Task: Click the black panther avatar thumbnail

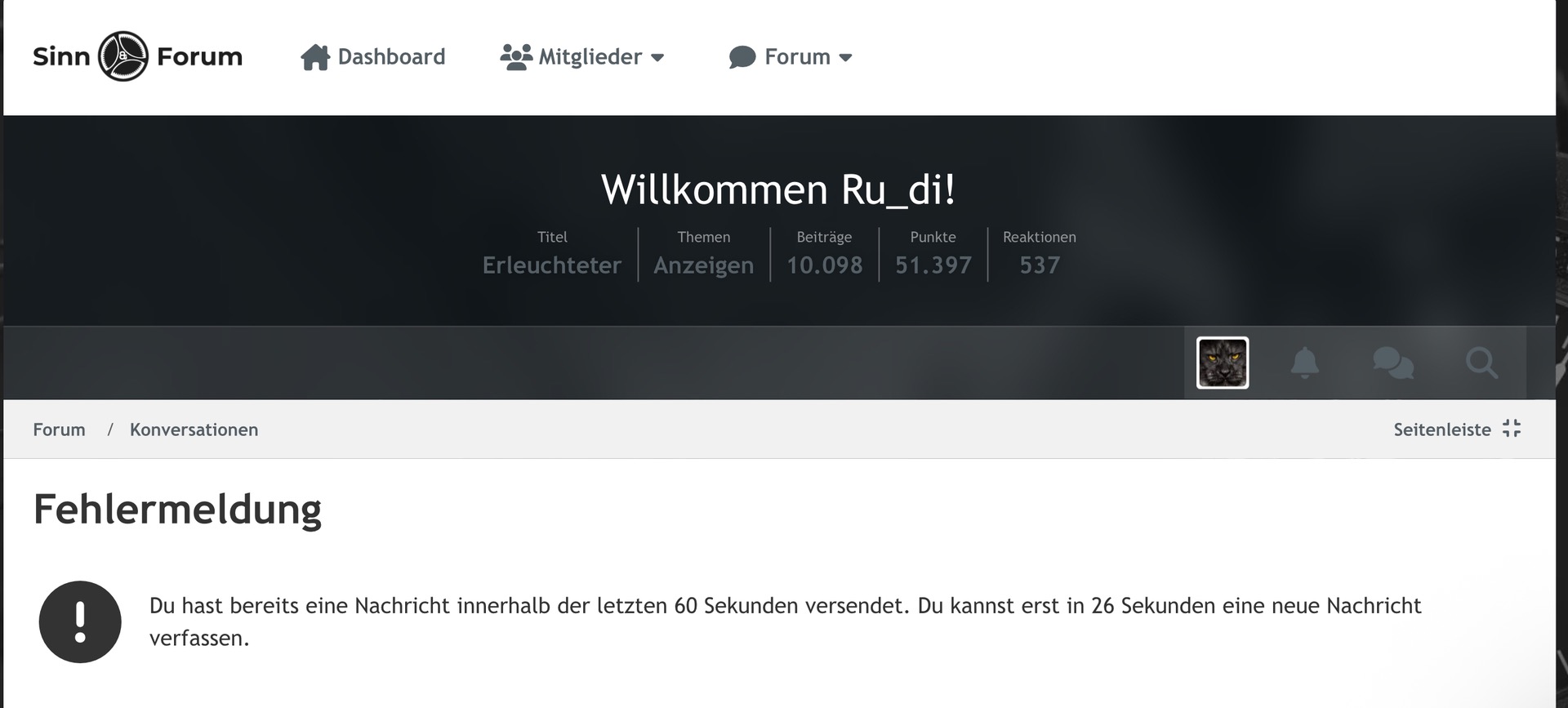Action: [1222, 363]
